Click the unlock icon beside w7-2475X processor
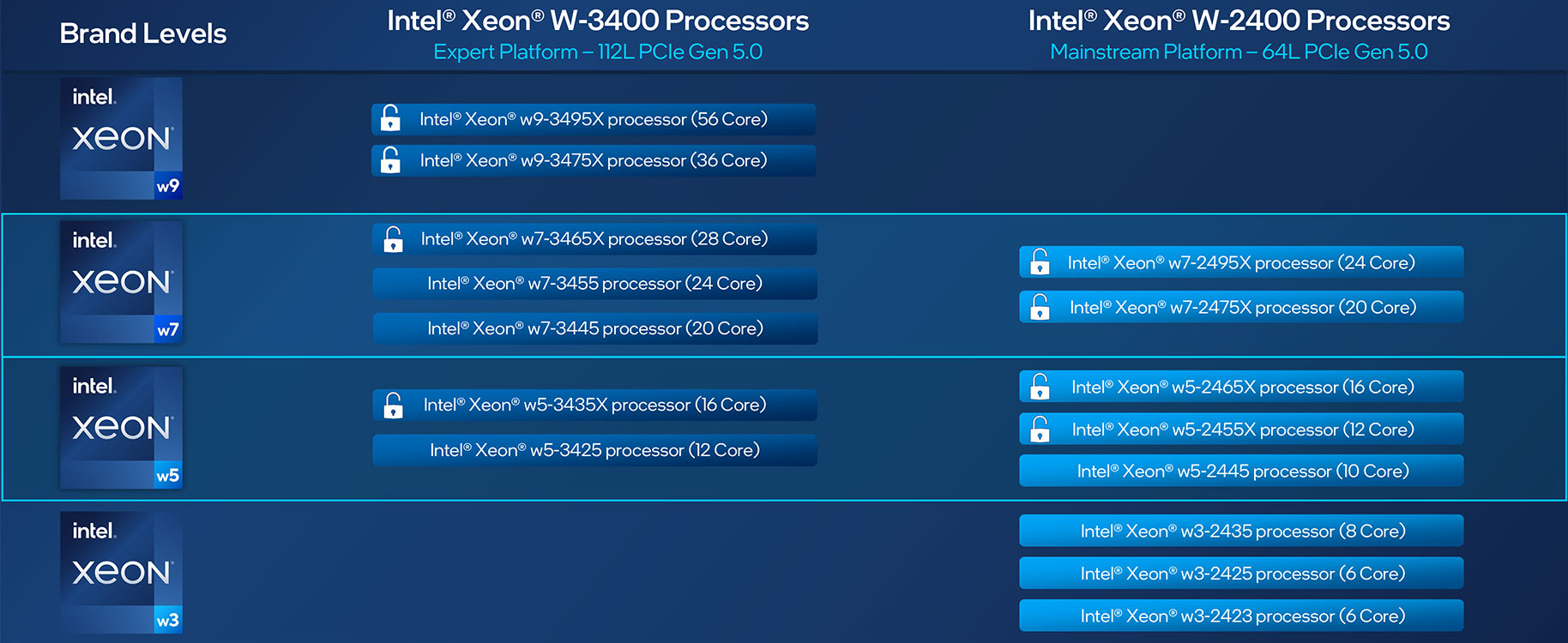The height and width of the screenshot is (643, 1568). 1040,306
